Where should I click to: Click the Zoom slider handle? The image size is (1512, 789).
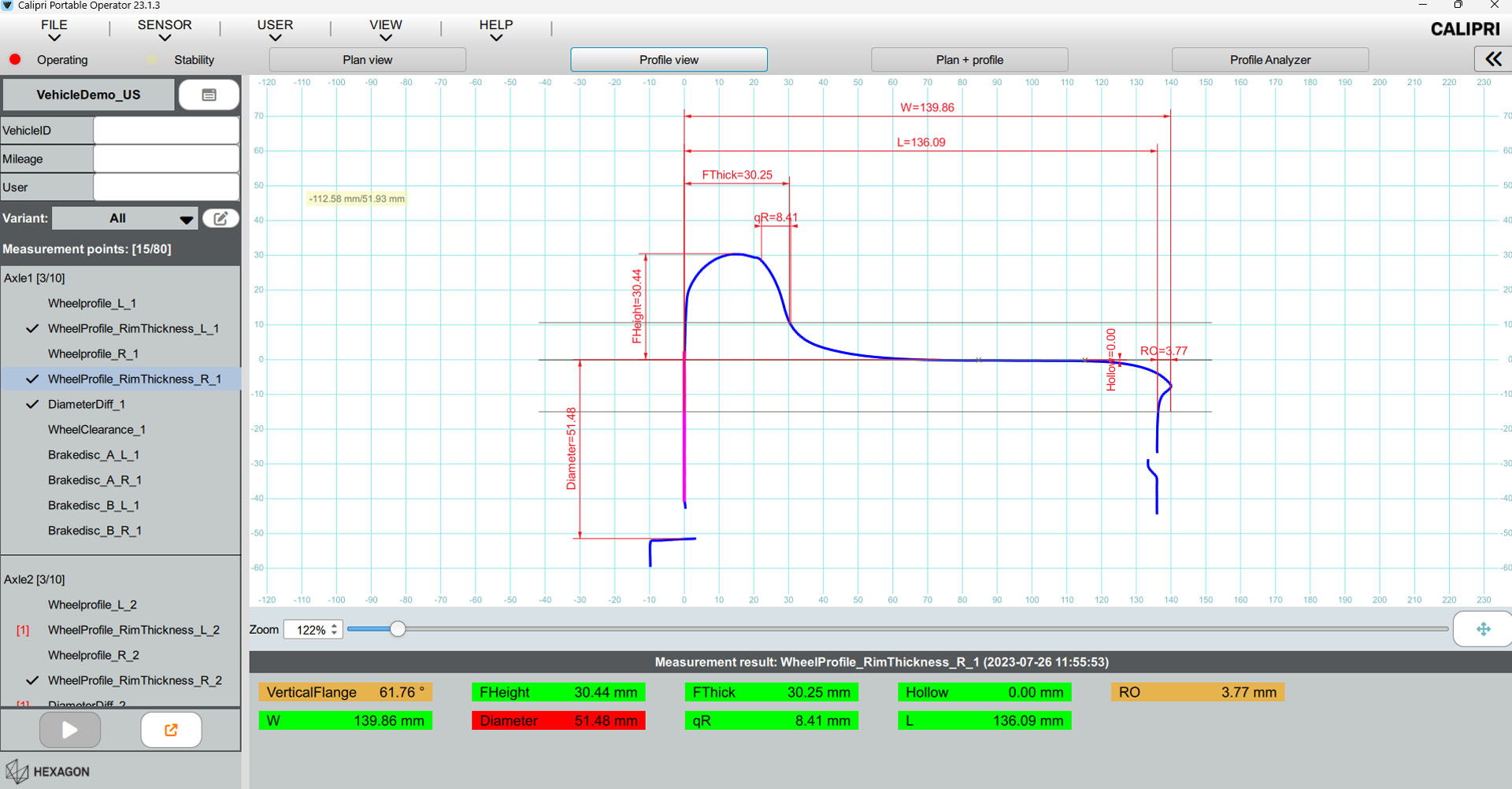coord(398,628)
